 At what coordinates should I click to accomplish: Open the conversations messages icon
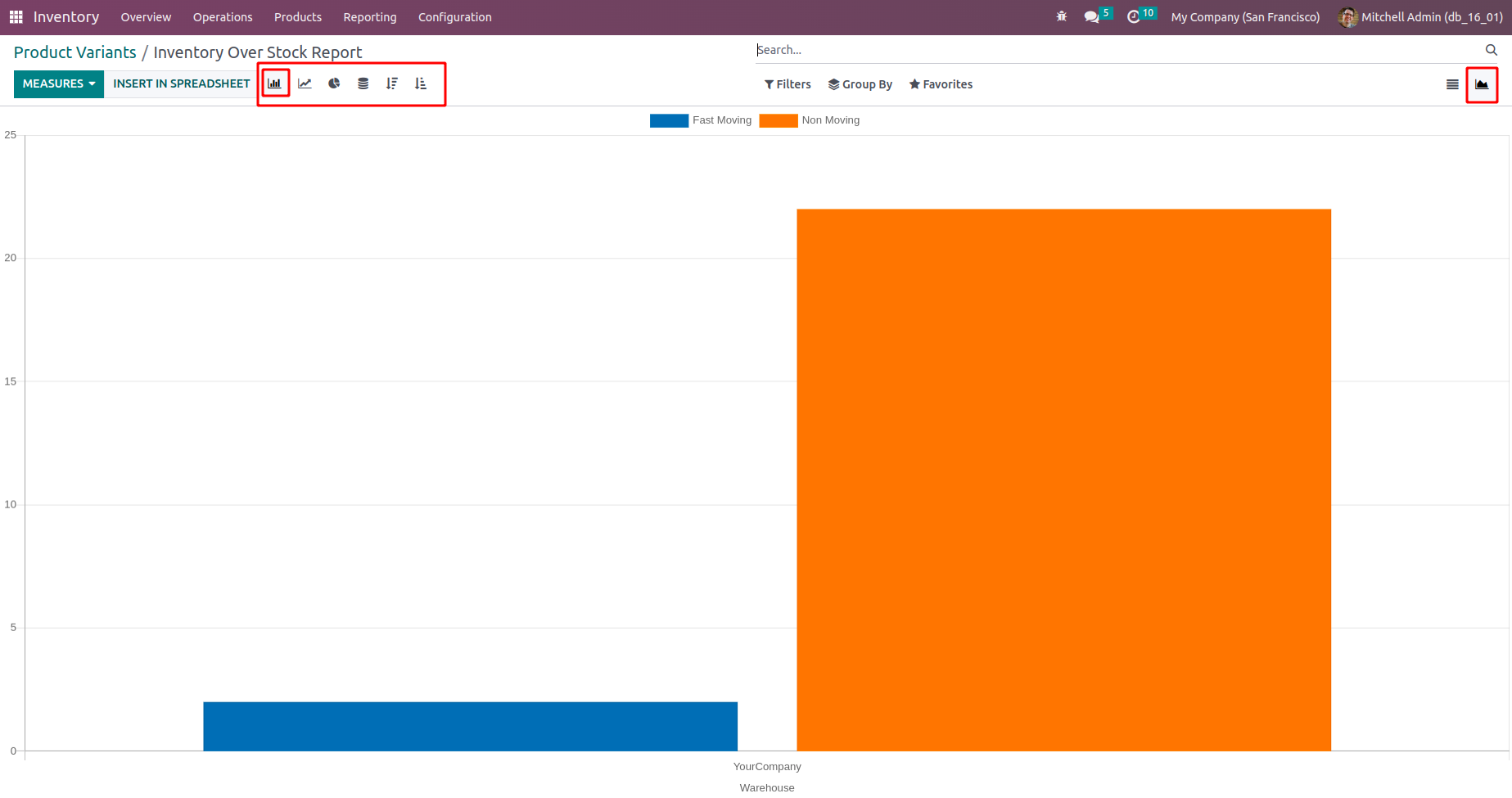click(x=1092, y=16)
